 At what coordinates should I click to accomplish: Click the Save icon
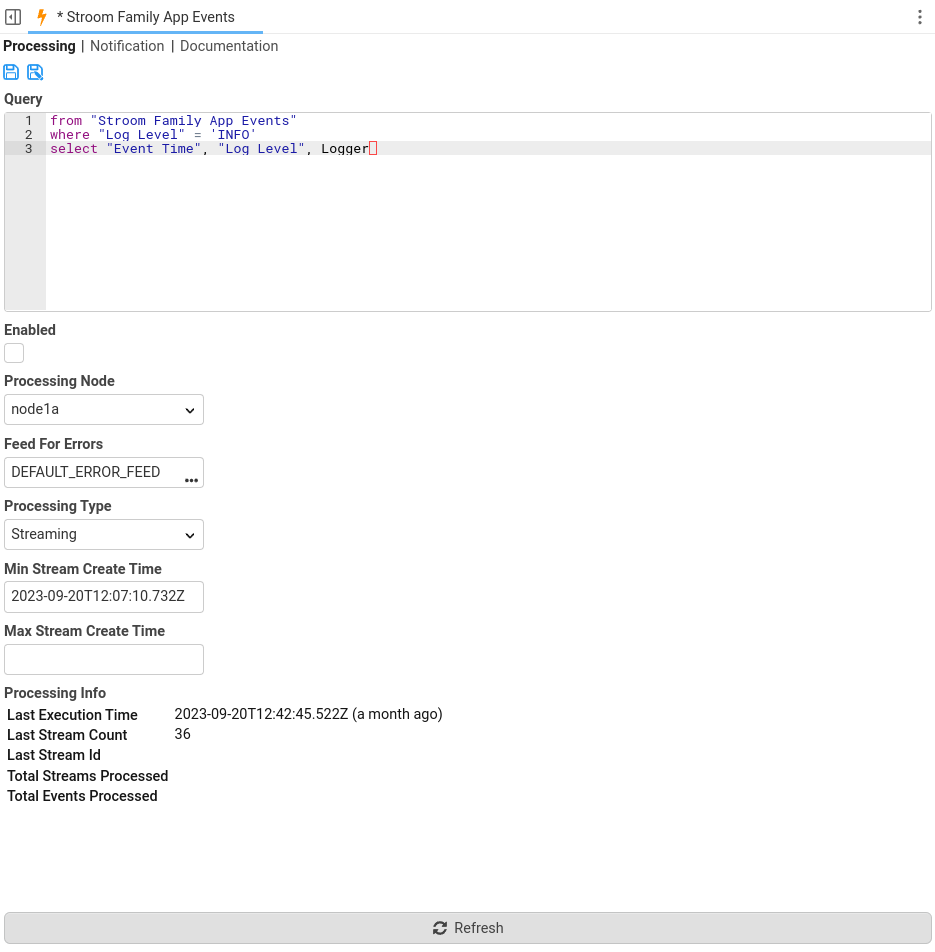pyautogui.click(x=11, y=72)
